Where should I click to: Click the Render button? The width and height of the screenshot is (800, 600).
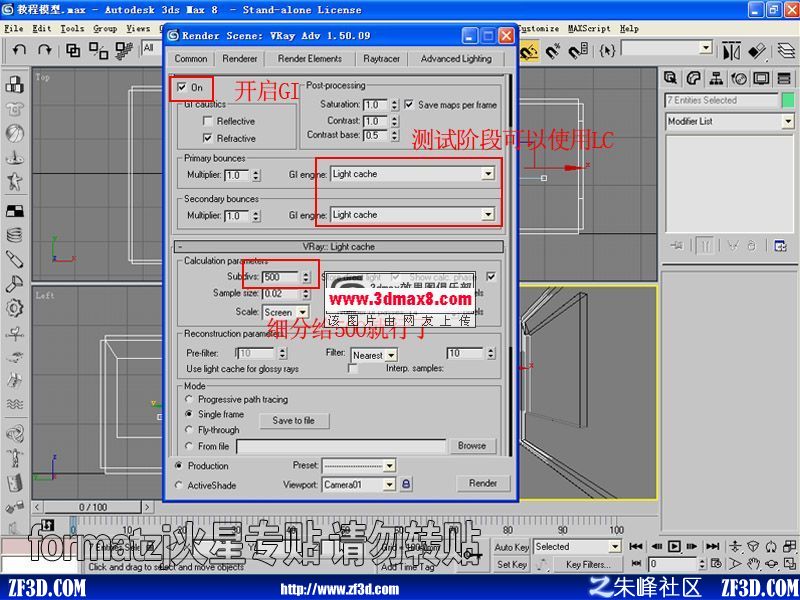(x=483, y=483)
